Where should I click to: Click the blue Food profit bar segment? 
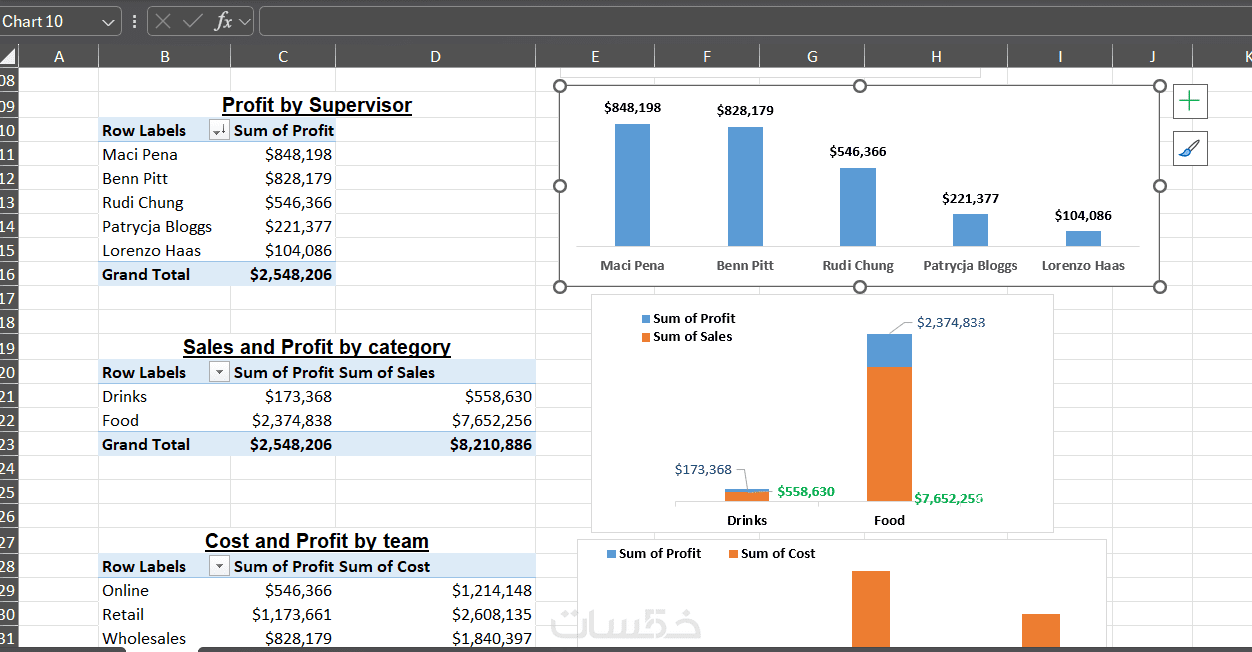coord(889,351)
